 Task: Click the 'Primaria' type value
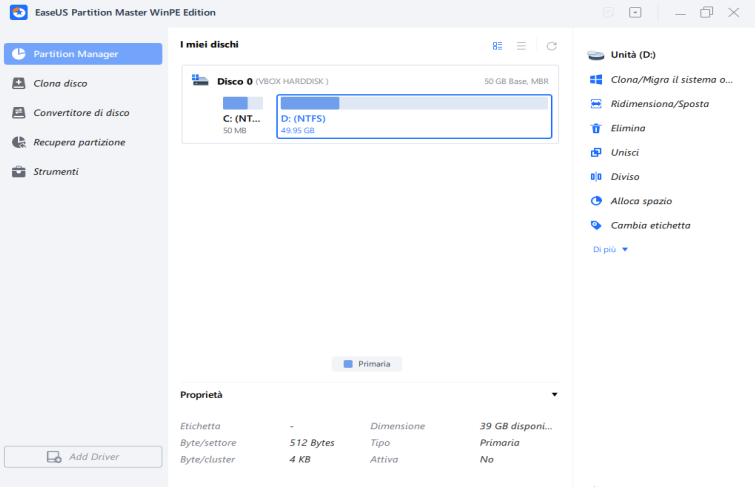coord(499,443)
